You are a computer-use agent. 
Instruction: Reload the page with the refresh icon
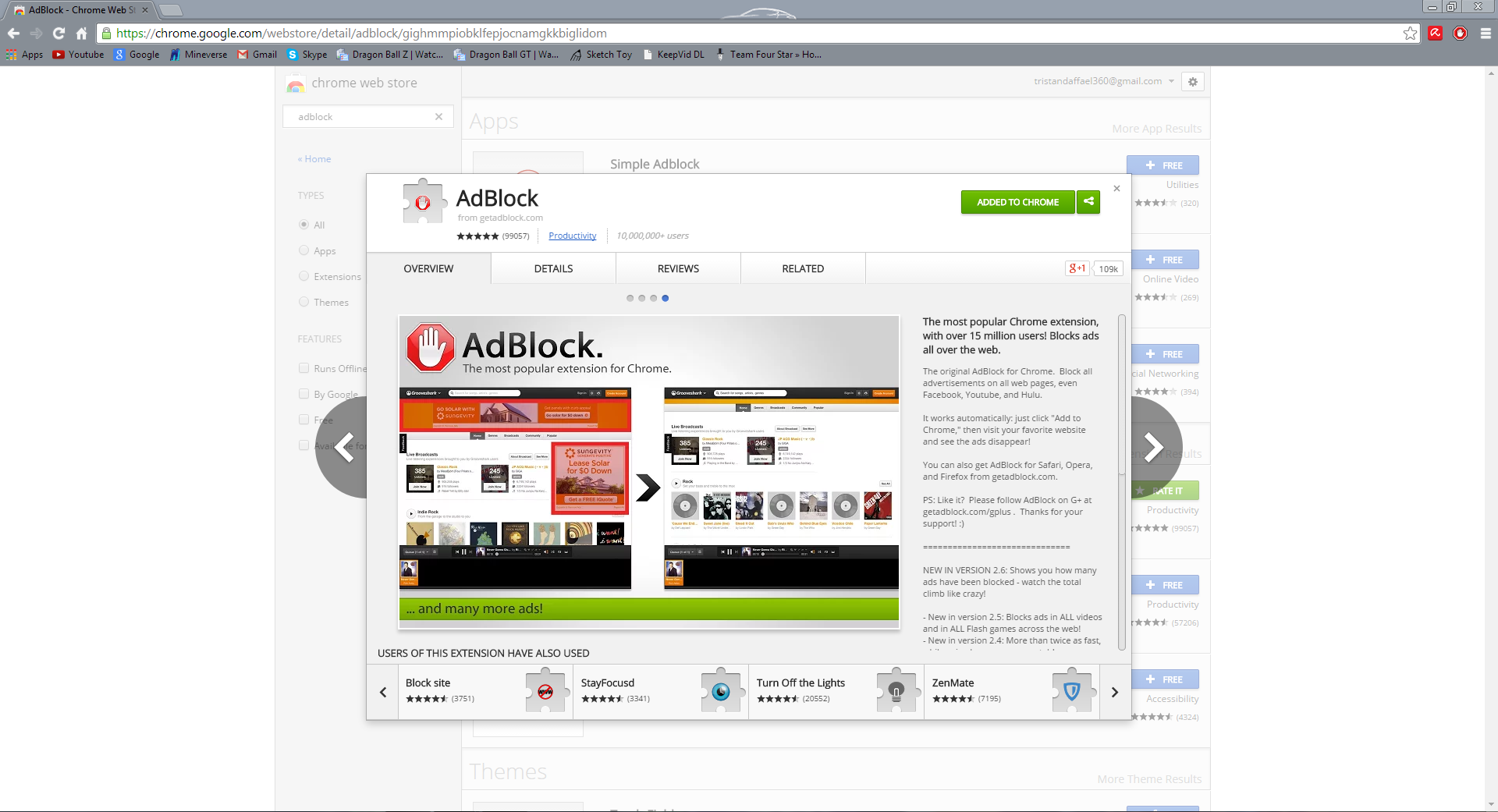tap(59, 34)
